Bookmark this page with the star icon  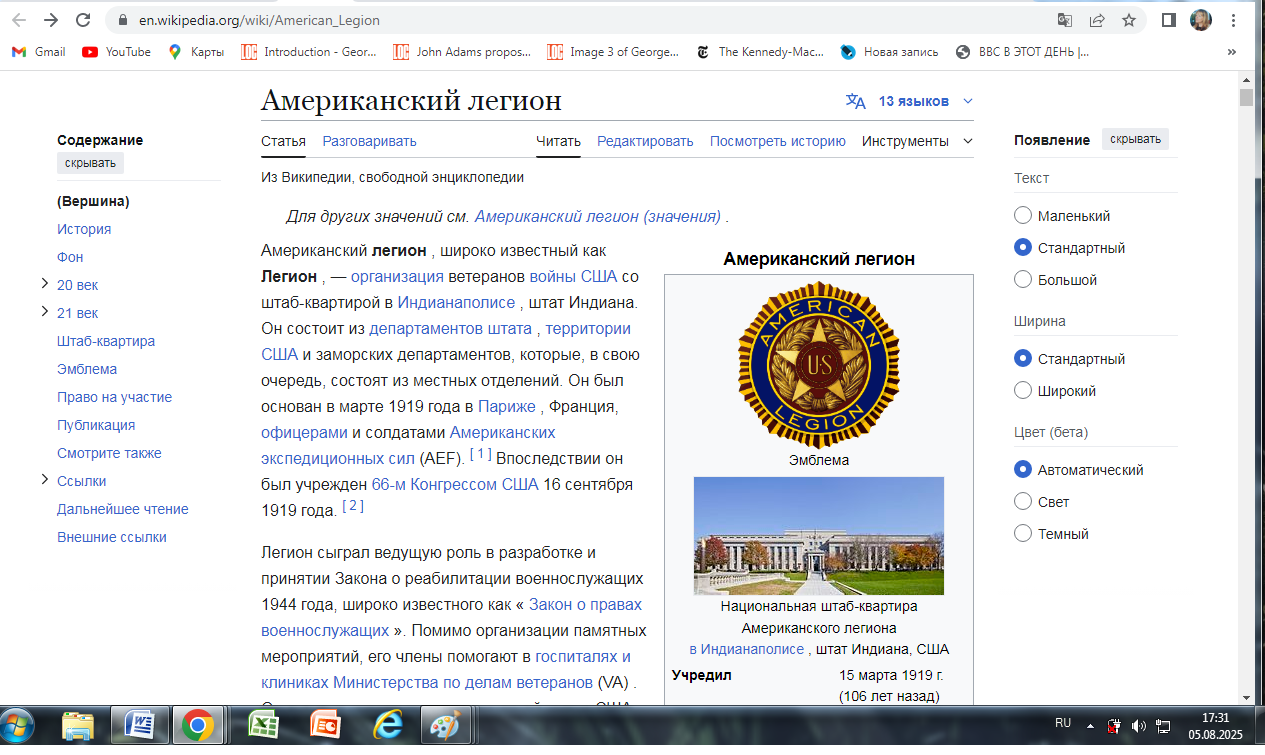[1129, 20]
